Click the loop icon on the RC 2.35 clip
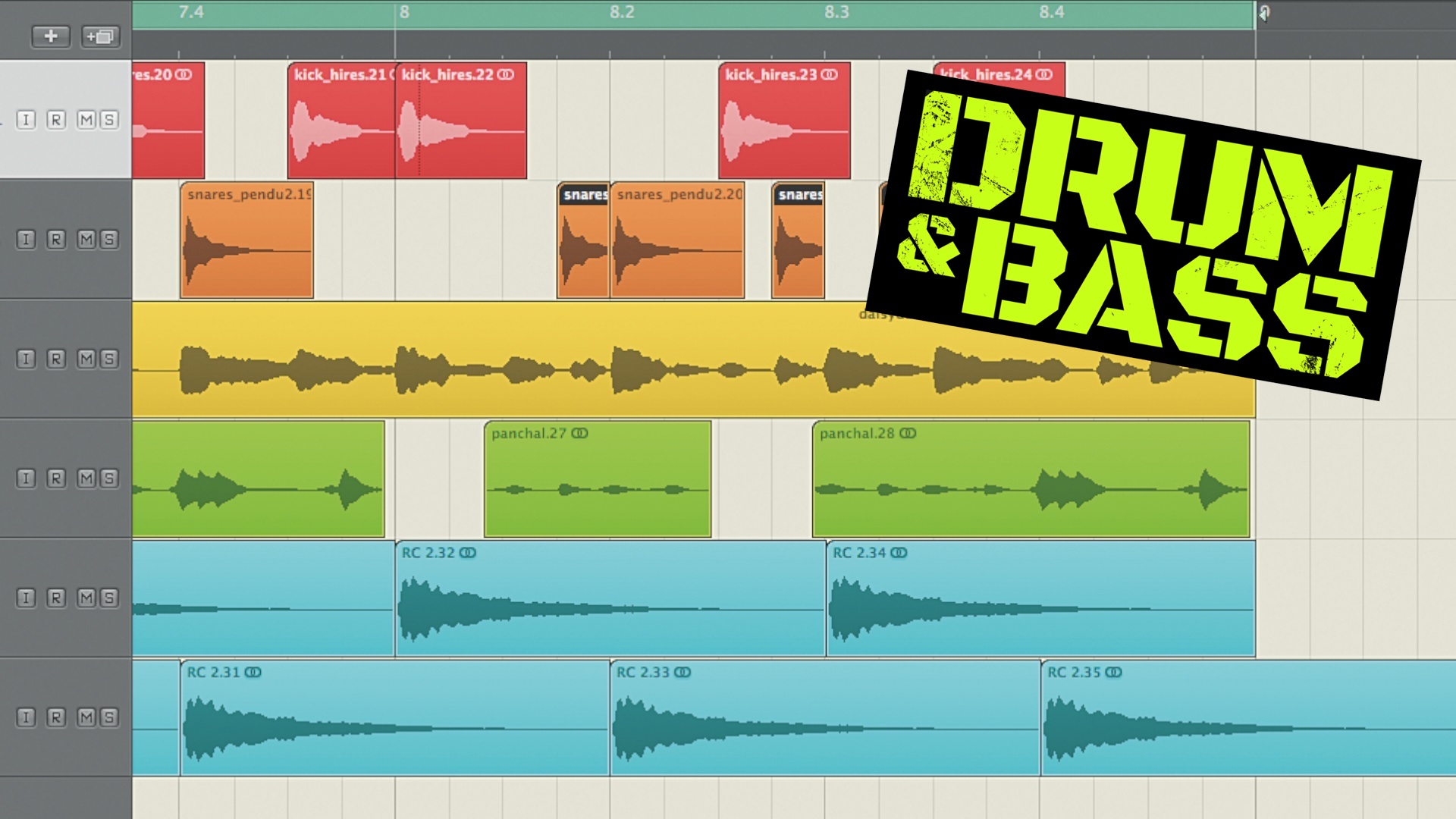Viewport: 1456px width, 819px height. click(1115, 672)
